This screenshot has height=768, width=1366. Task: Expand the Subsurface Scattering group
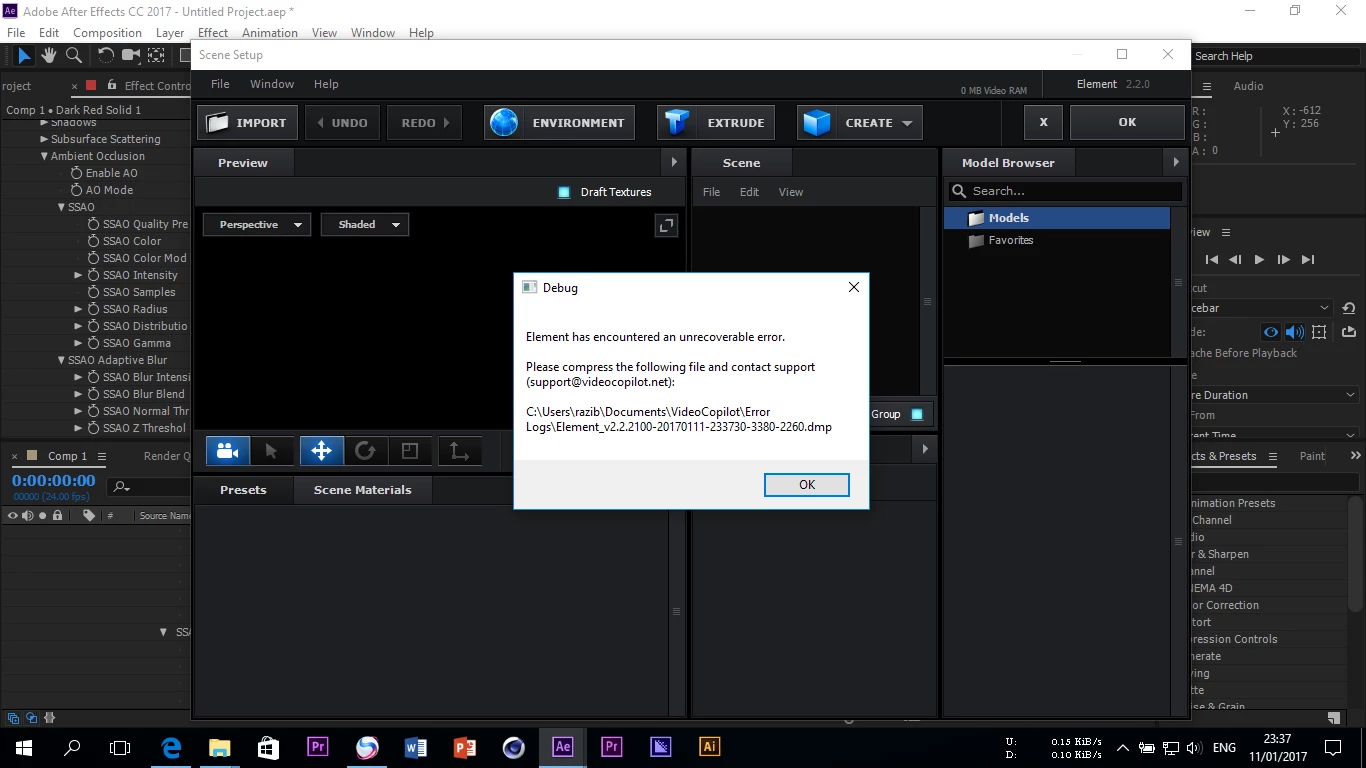coord(44,139)
